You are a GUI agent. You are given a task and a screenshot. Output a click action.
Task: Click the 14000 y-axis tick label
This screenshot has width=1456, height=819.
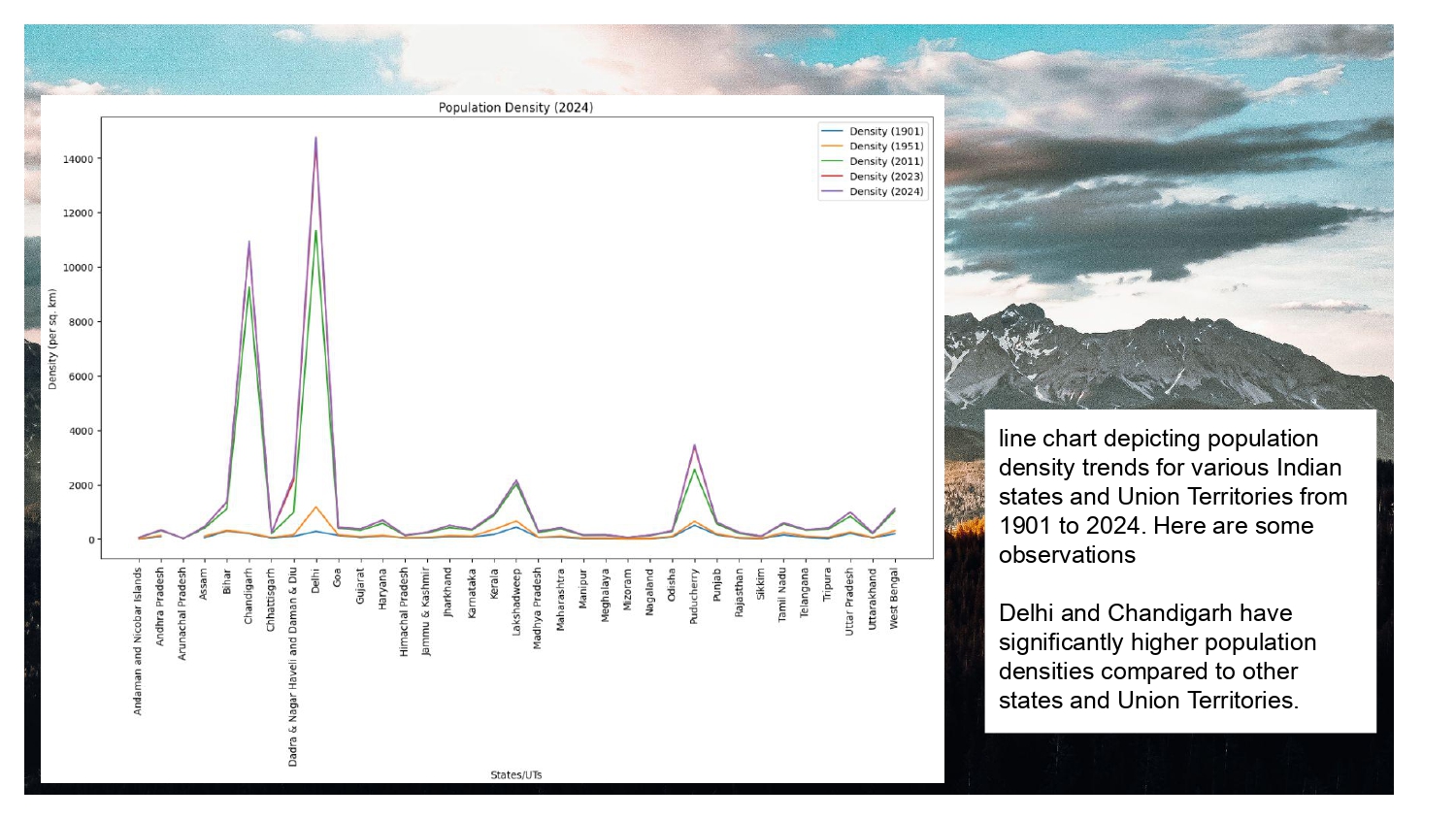[x=79, y=159]
